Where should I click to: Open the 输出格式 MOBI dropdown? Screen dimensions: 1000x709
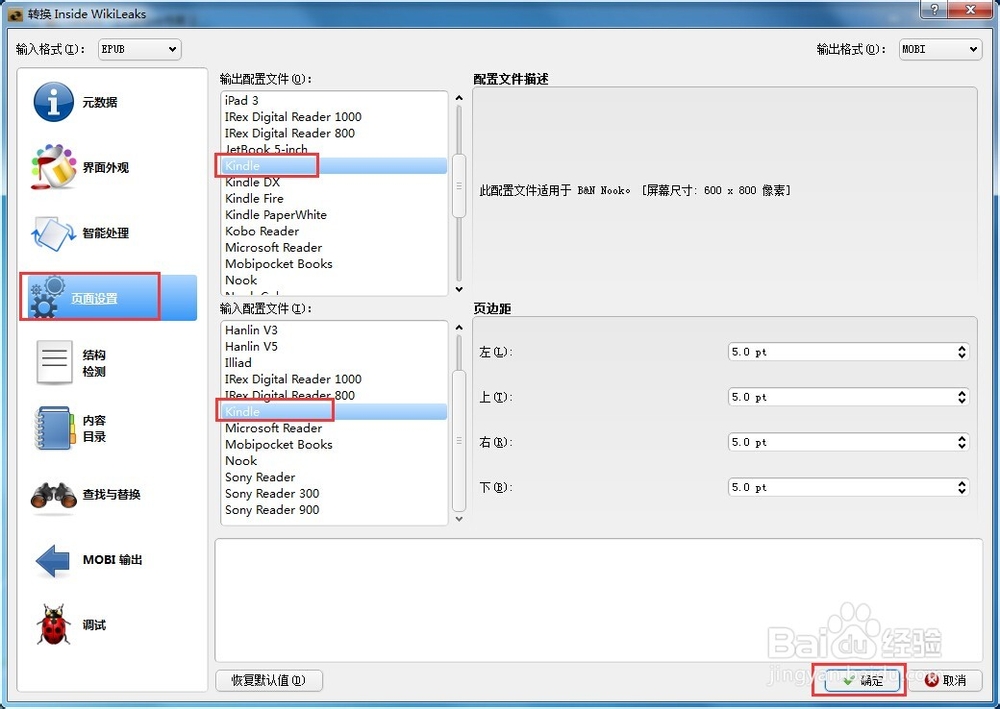(x=940, y=49)
